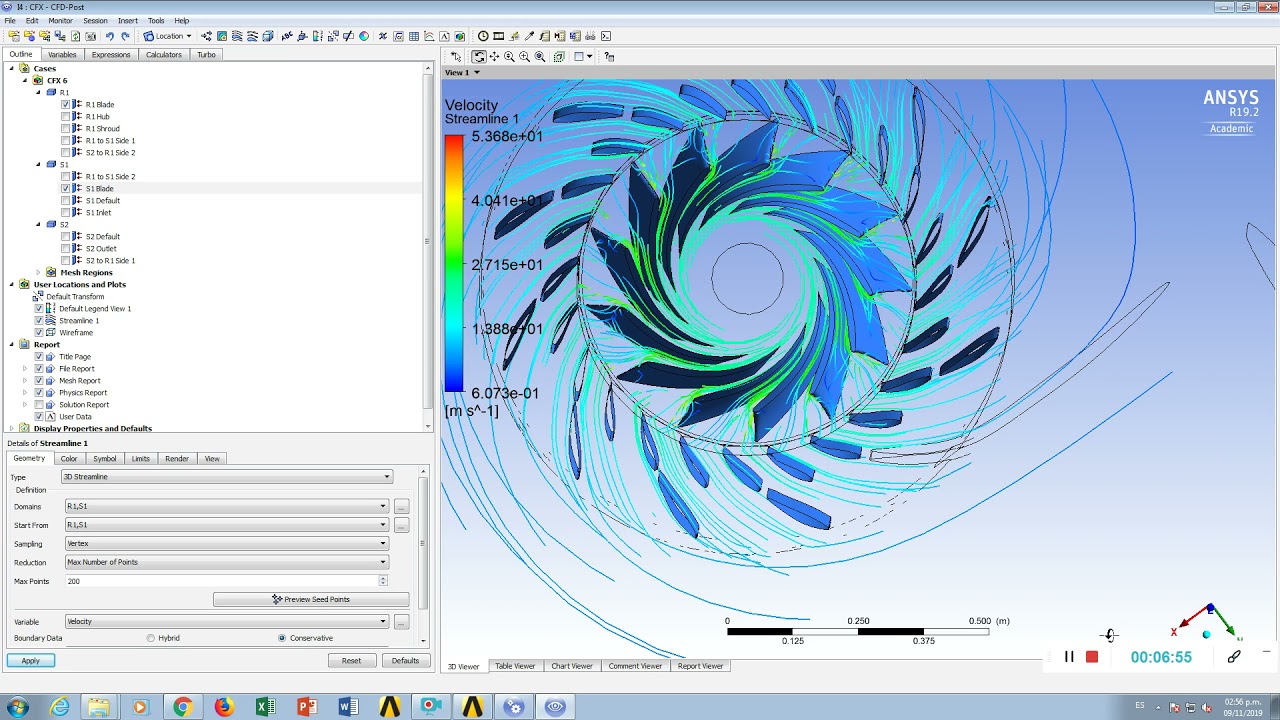Screen dimensions: 1280x720
Task: Select the Probe tool icon
Action: tap(529, 36)
